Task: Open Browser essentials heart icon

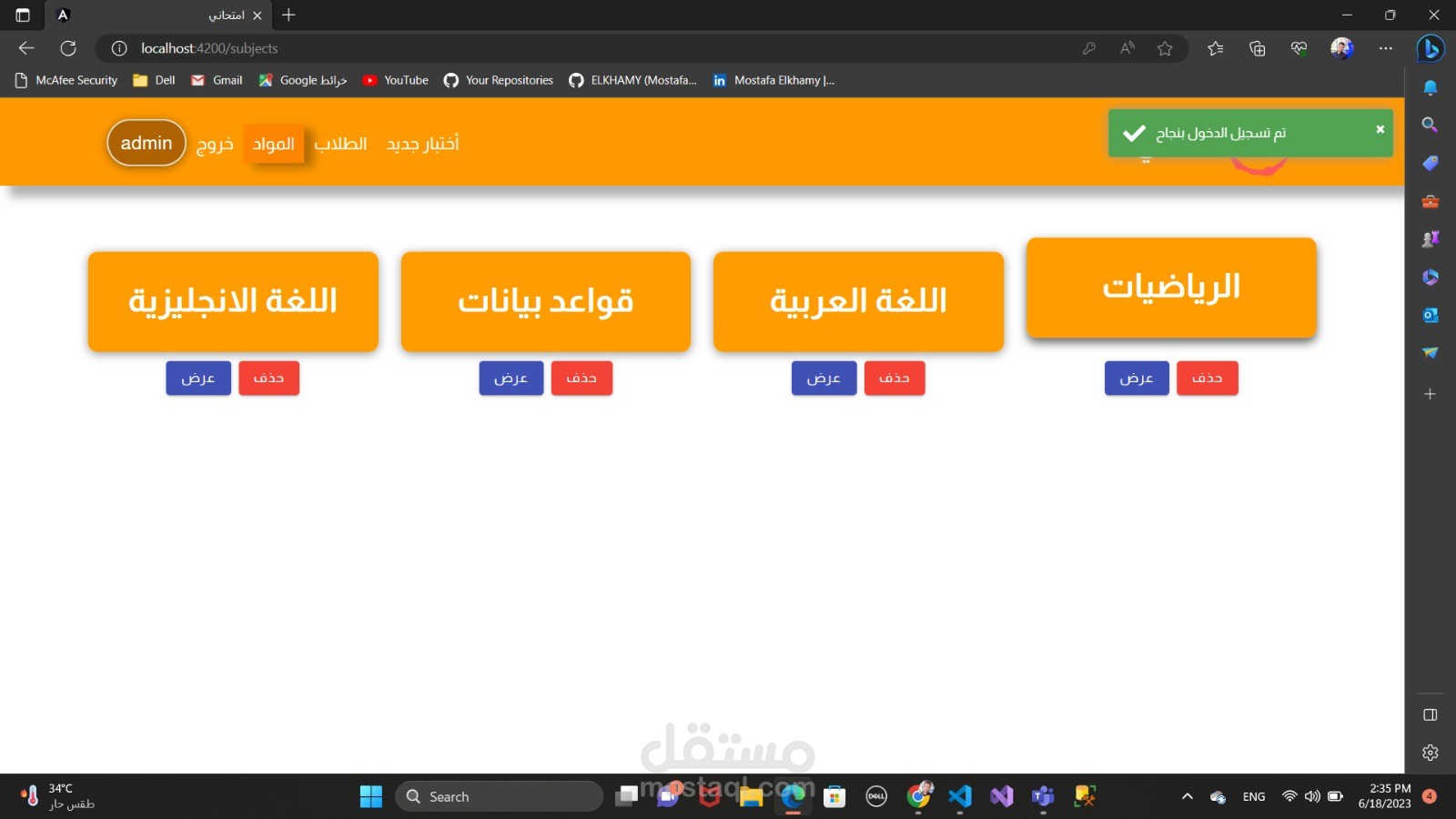Action: point(1299,48)
